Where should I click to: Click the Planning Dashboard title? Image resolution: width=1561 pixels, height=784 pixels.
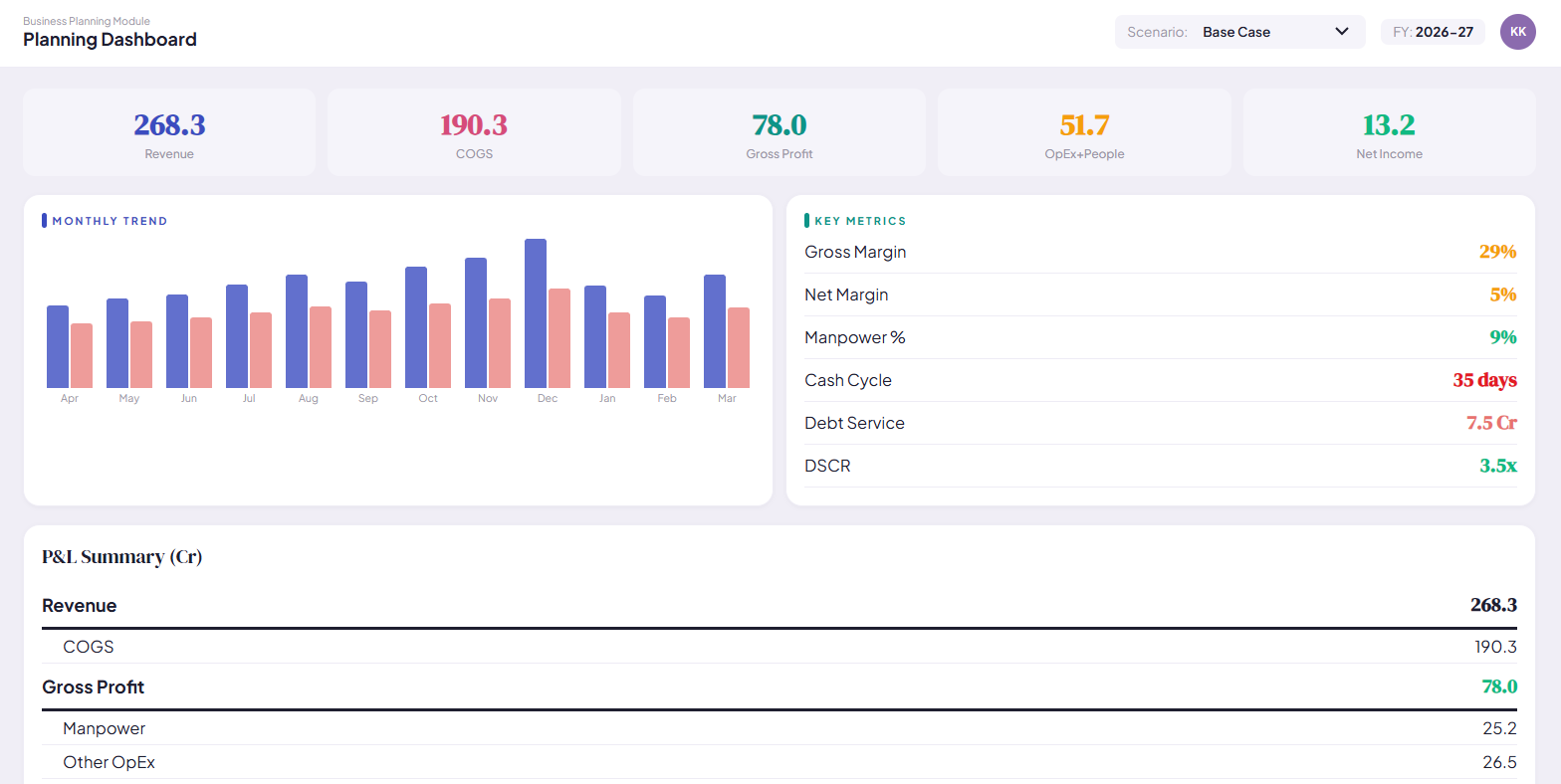(x=110, y=40)
